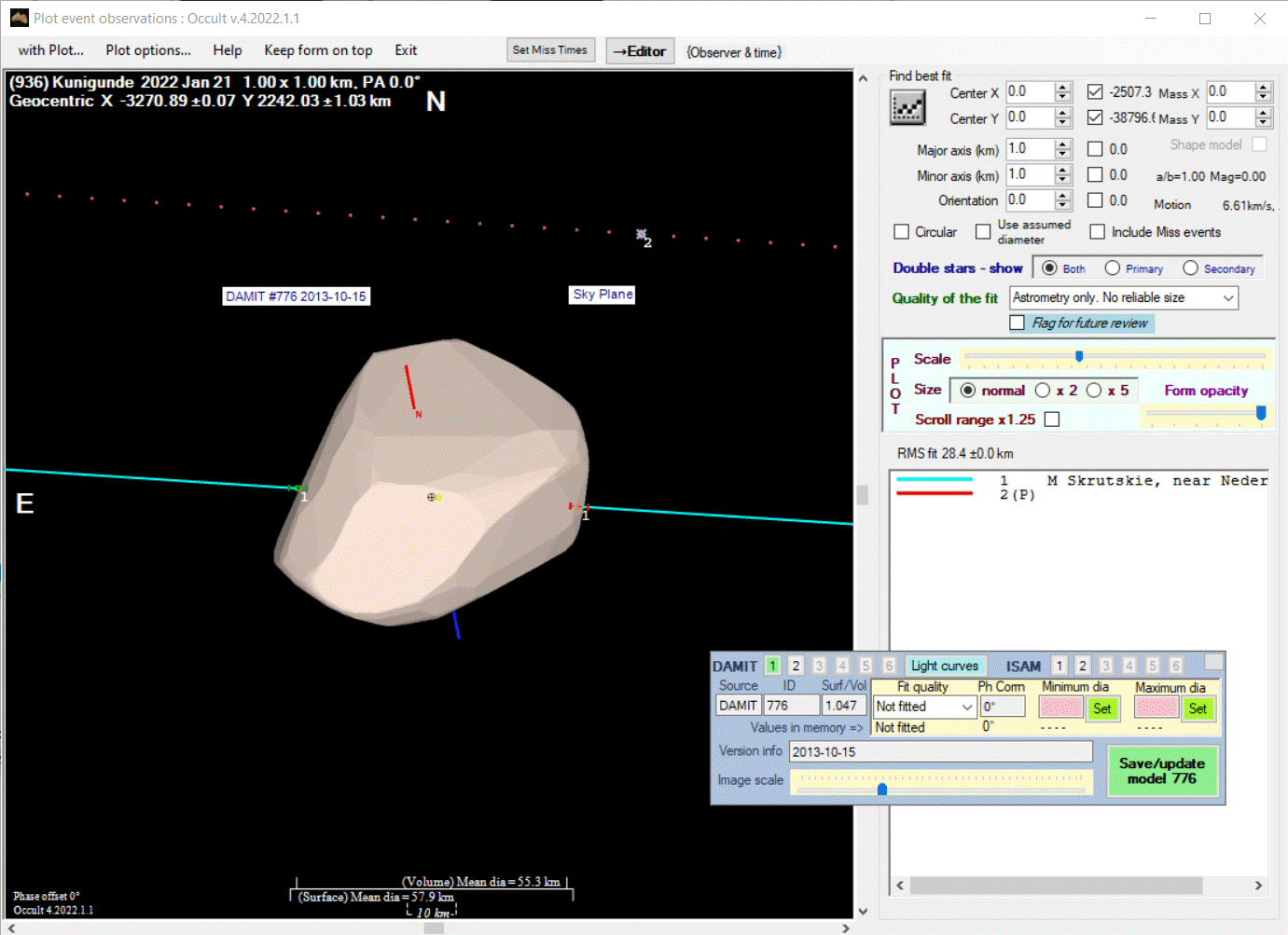Select ISAM model number 2
Image resolution: width=1288 pixels, height=935 pixels.
pyautogui.click(x=1082, y=666)
